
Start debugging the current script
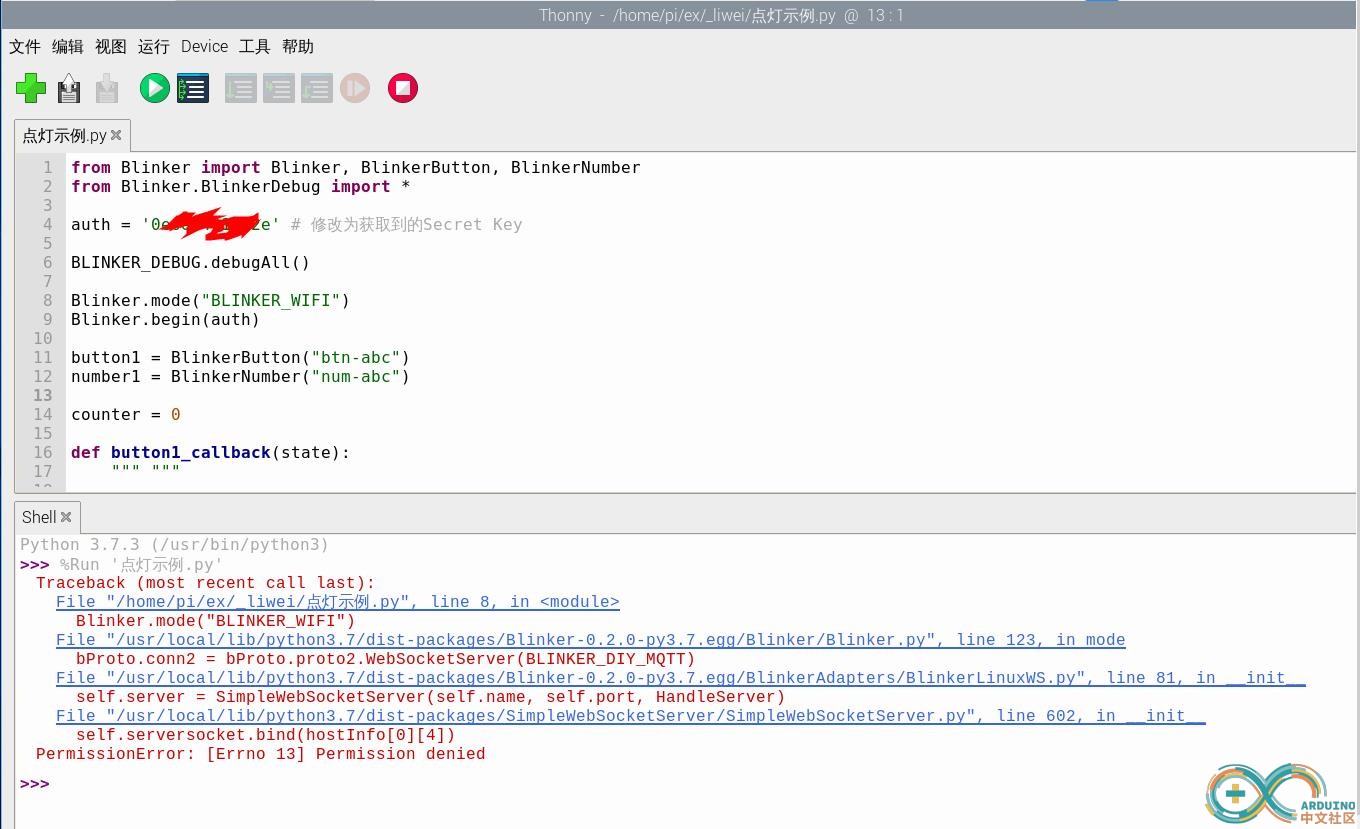coord(192,88)
